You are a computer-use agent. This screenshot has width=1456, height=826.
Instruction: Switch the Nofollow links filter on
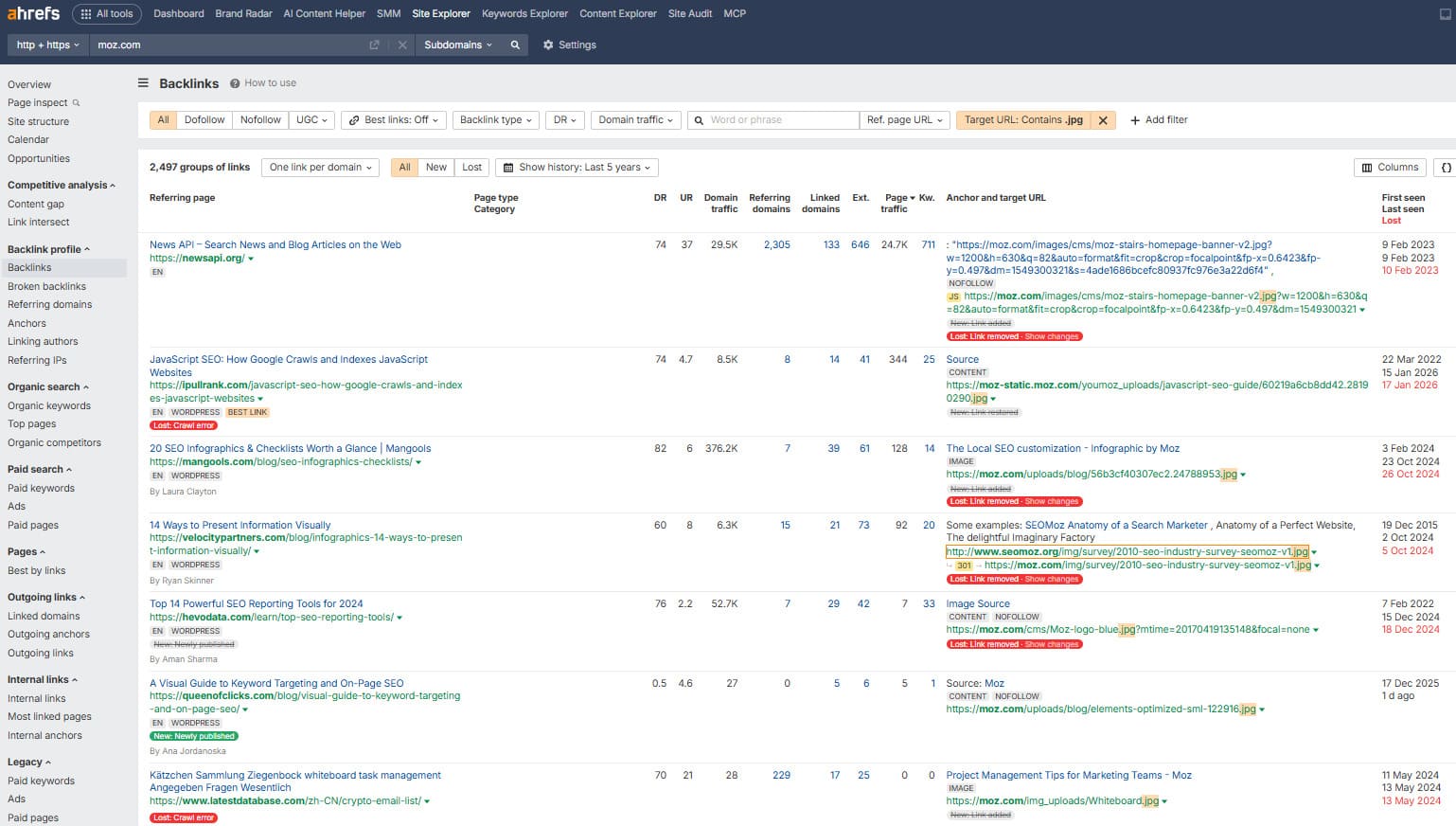pyautogui.click(x=259, y=119)
